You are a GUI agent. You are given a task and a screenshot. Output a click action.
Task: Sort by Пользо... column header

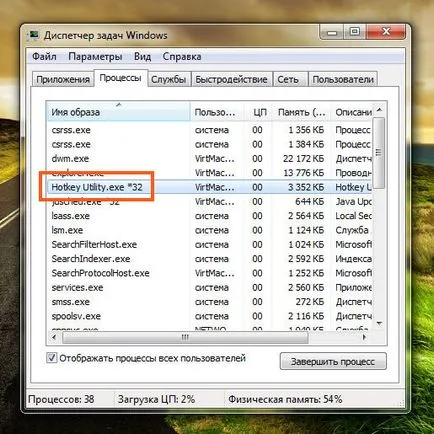[x=217, y=112]
